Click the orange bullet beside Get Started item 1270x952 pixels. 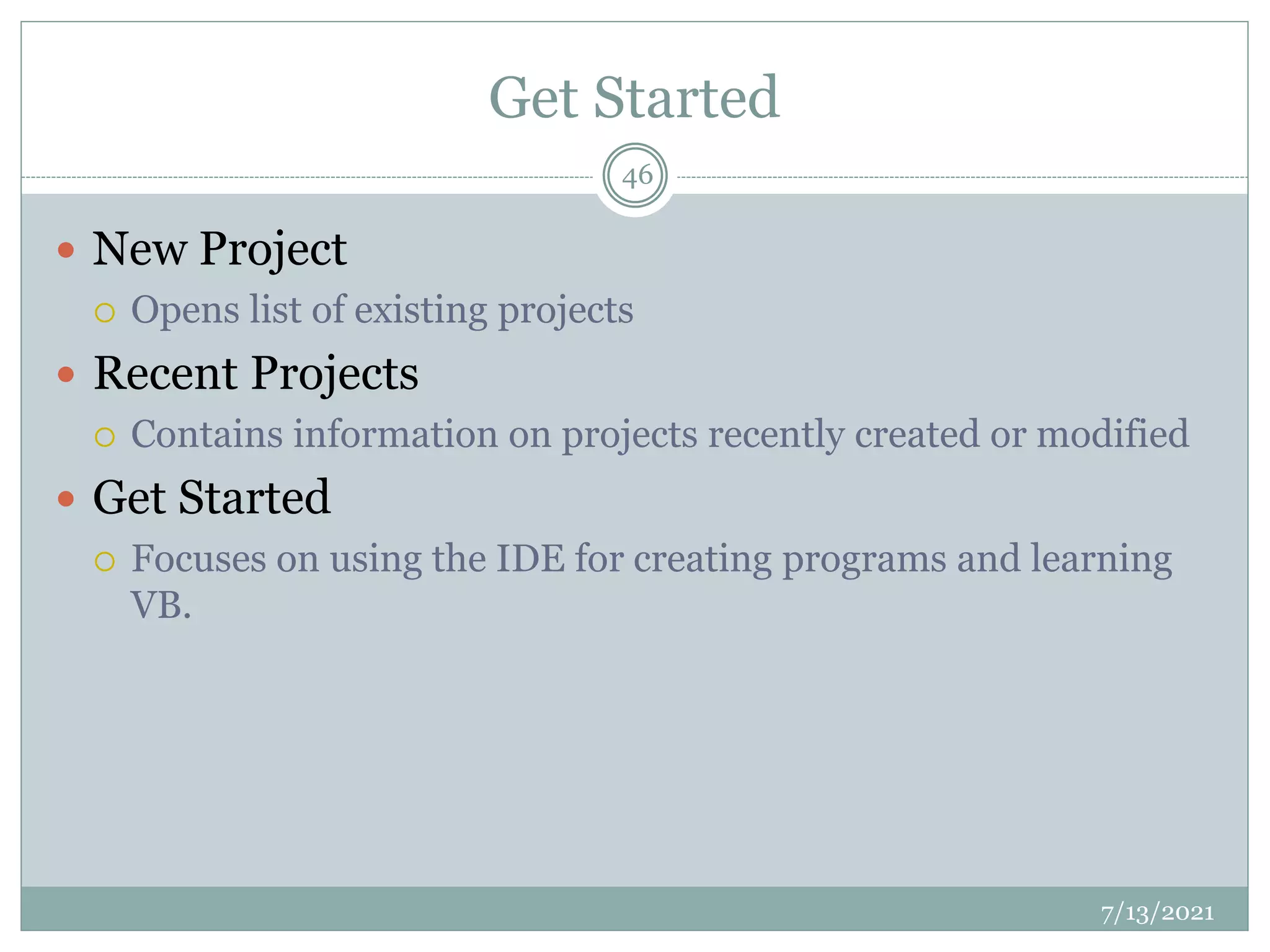[x=66, y=499]
